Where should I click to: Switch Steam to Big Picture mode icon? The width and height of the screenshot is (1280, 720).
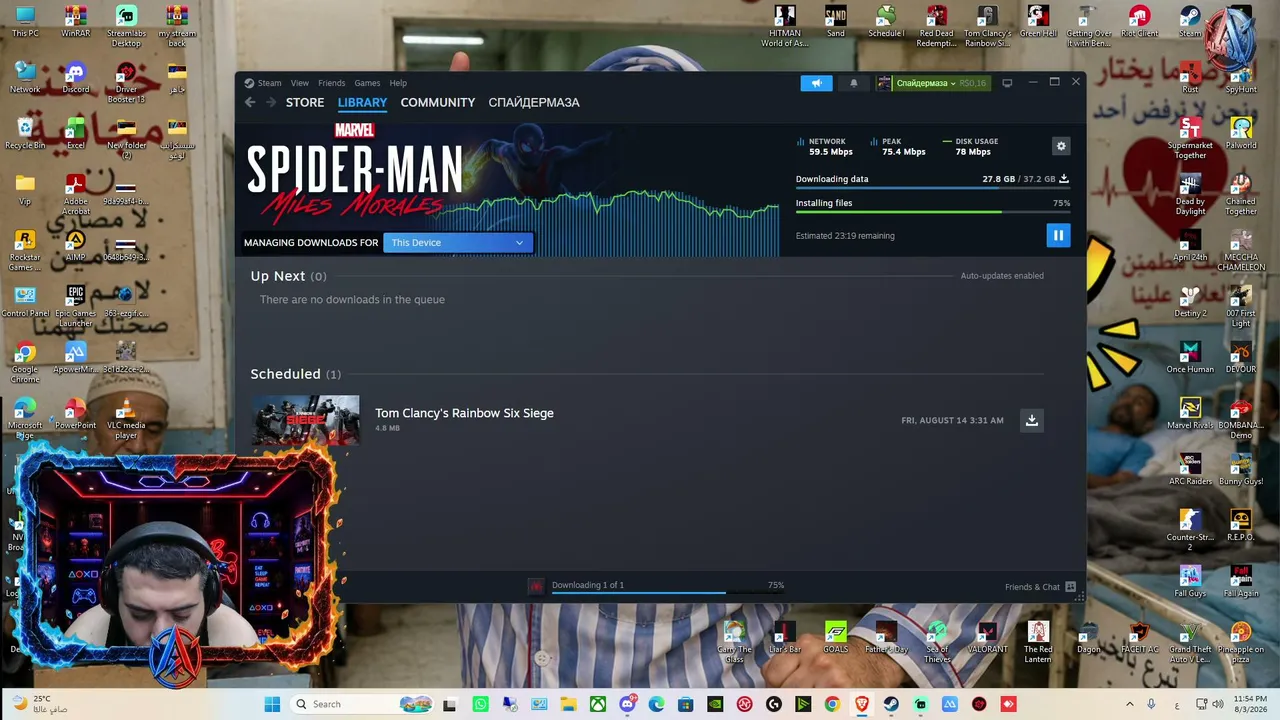click(x=1007, y=83)
